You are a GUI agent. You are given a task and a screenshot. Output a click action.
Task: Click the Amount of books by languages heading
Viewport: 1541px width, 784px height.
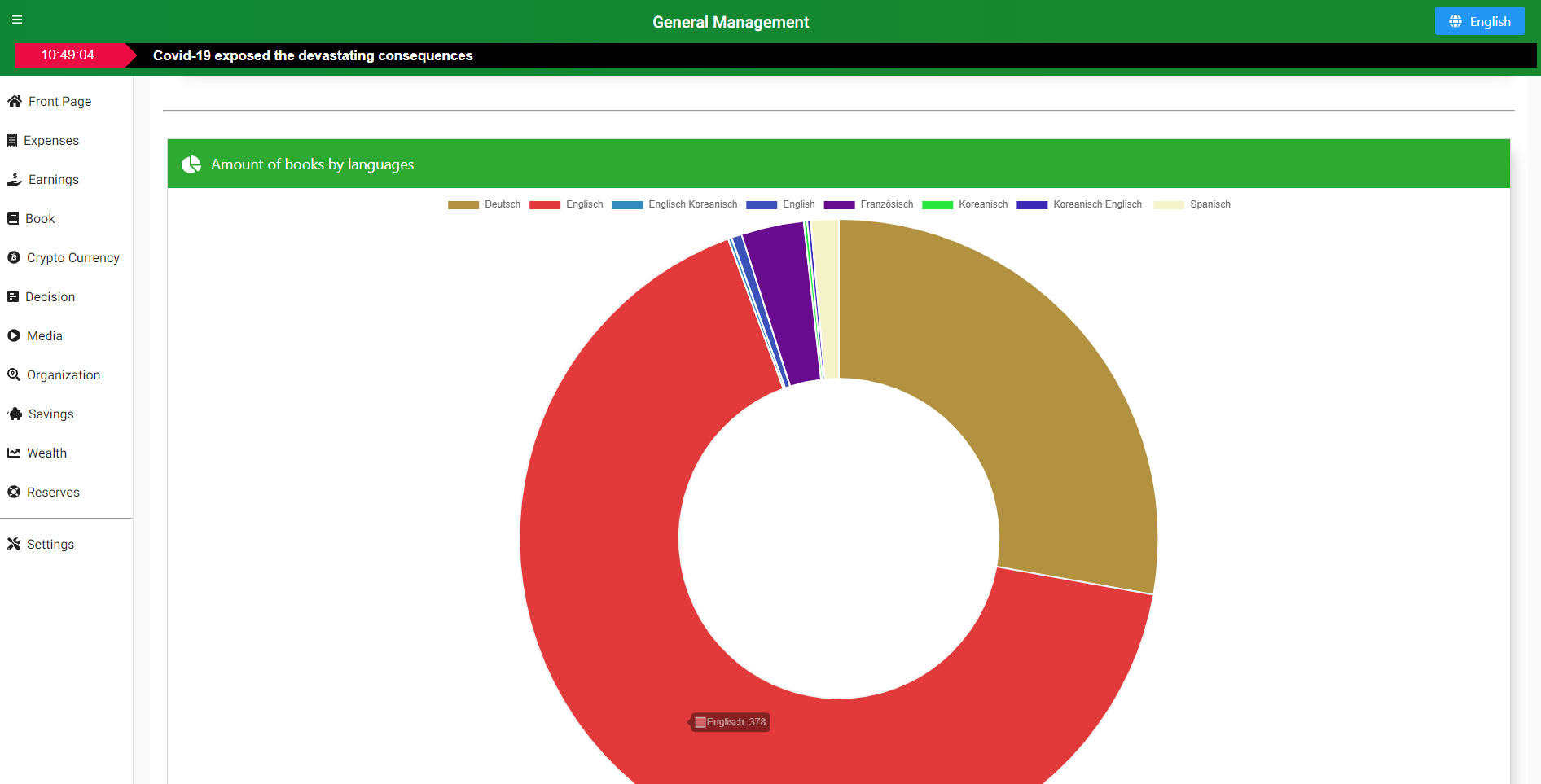(x=313, y=164)
